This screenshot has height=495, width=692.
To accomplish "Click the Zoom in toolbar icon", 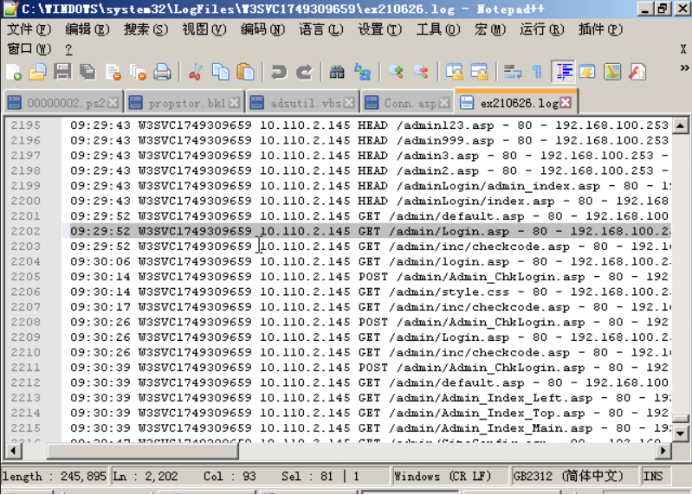I will (396, 72).
